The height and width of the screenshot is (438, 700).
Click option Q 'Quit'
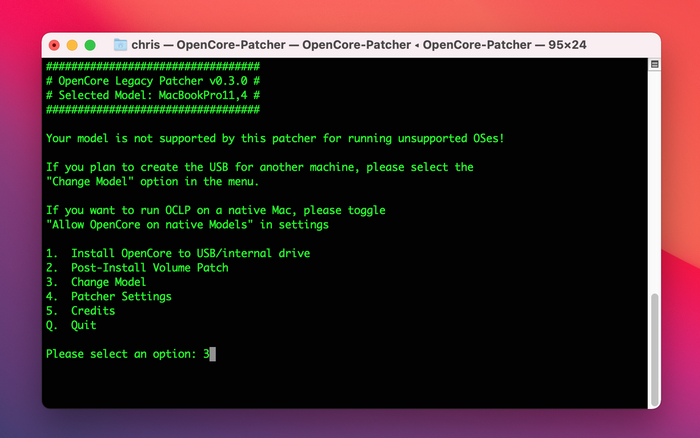71,325
